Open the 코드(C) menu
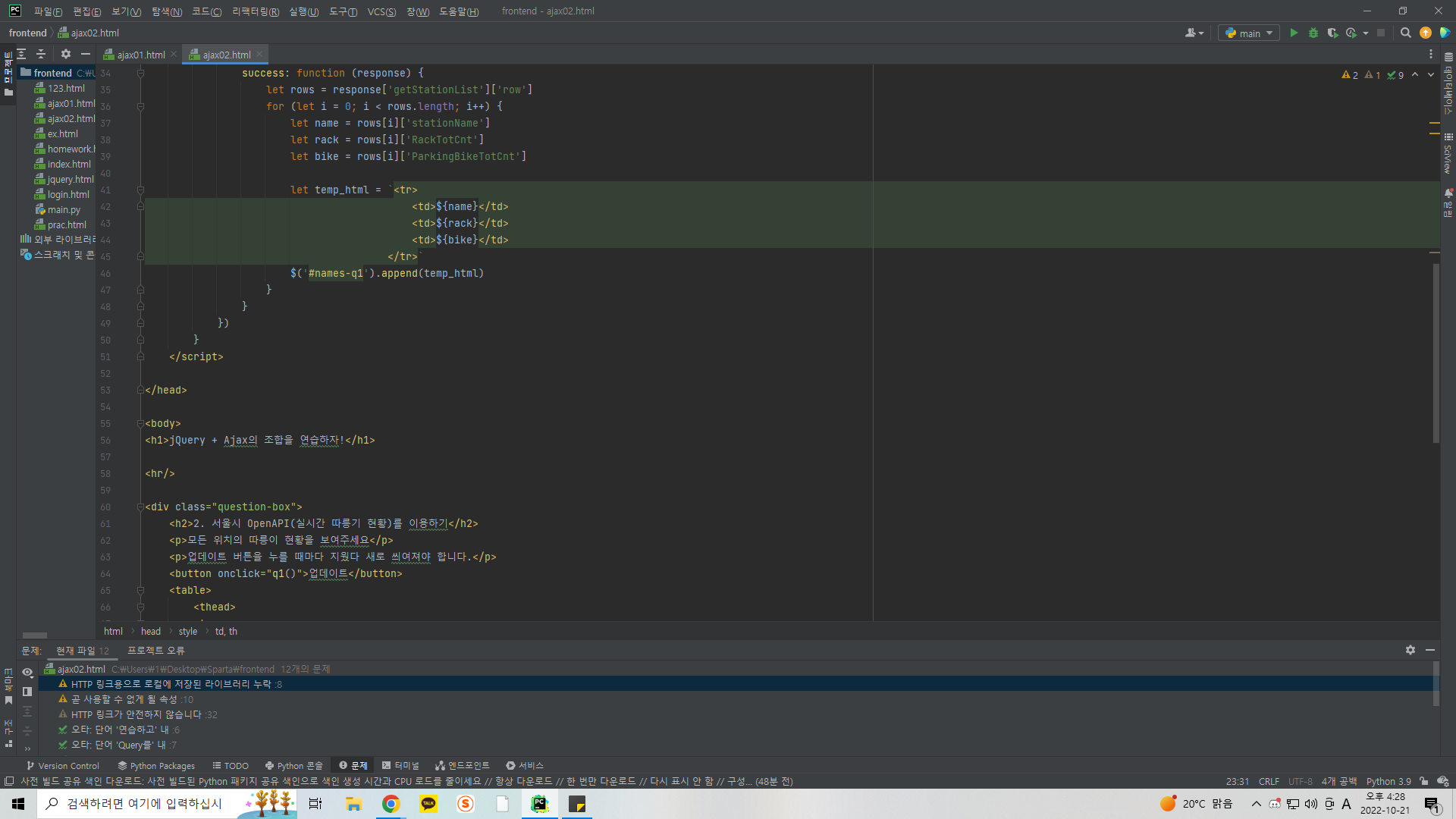The height and width of the screenshot is (819, 1456). (206, 11)
